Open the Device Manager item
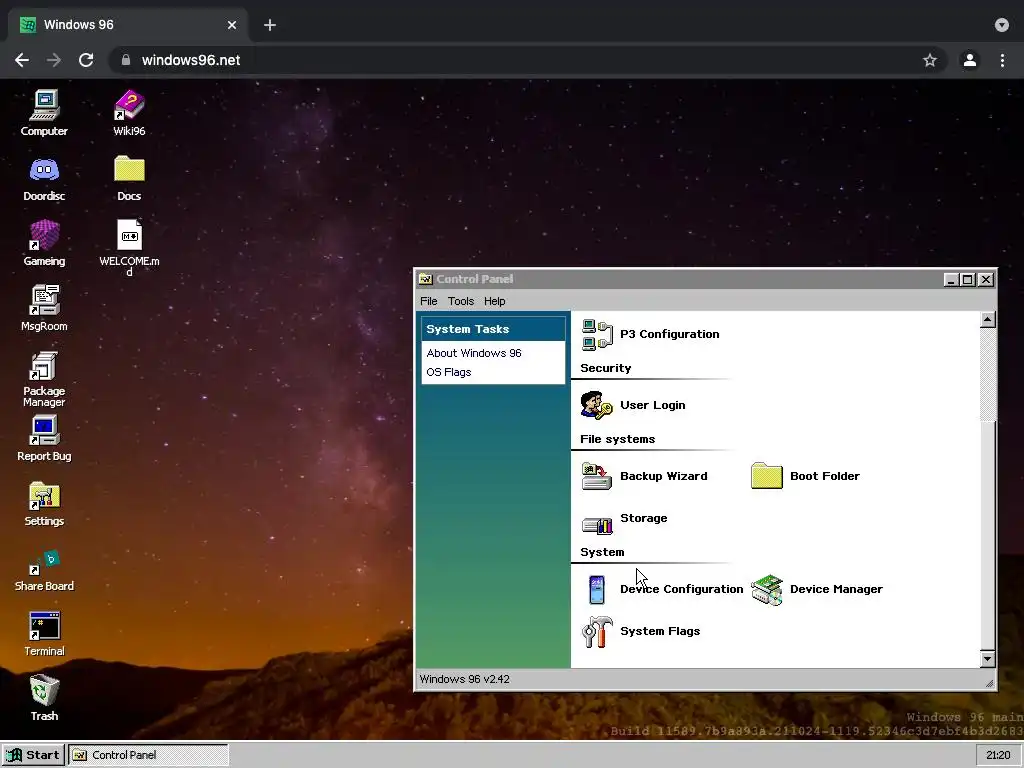This screenshot has height=768, width=1024. point(816,589)
